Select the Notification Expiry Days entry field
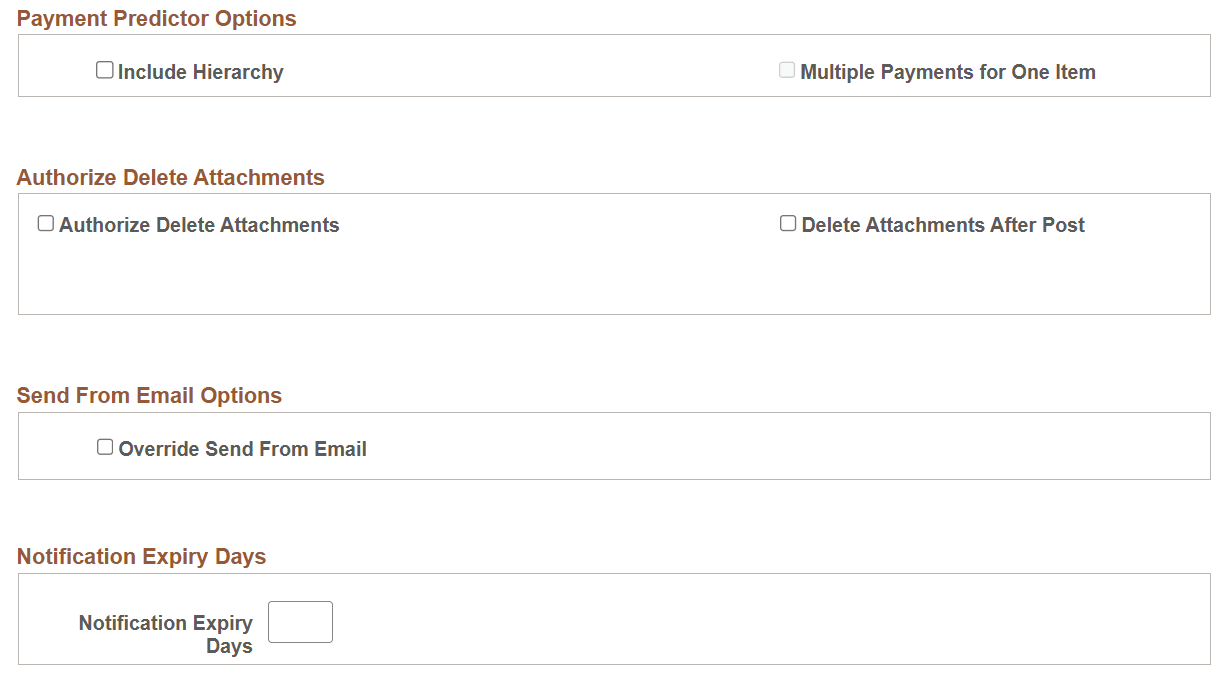1218x677 pixels. pos(300,621)
